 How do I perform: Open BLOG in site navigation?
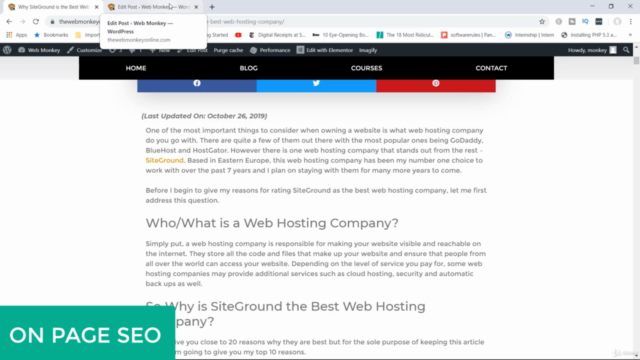point(249,68)
